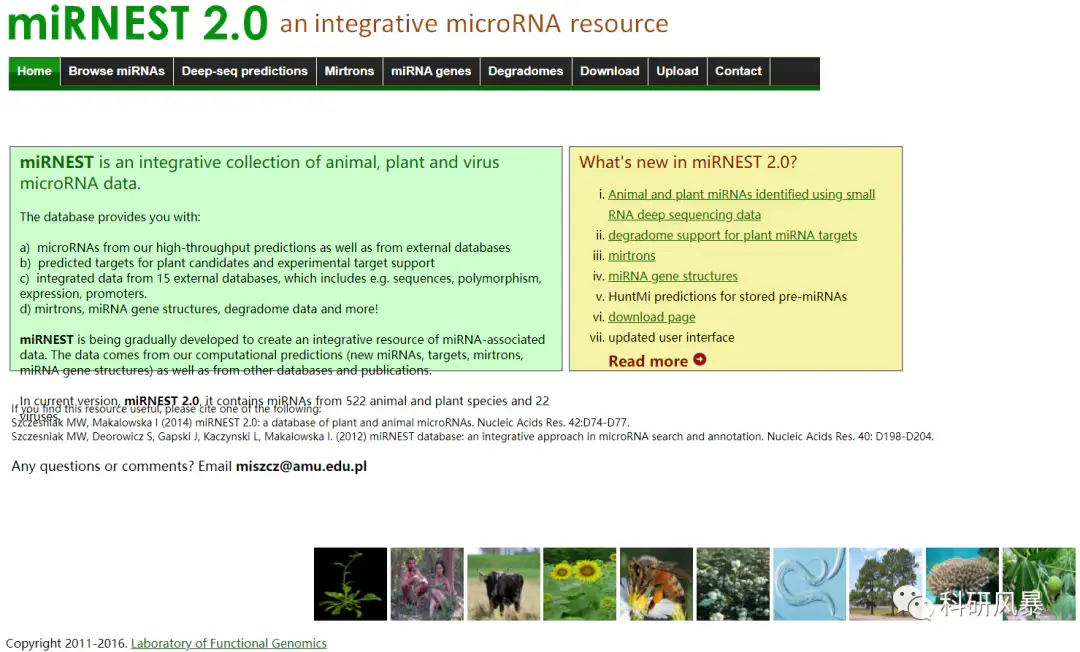The image size is (1080, 652).
Task: Click the coral thumbnail
Action: click(962, 584)
